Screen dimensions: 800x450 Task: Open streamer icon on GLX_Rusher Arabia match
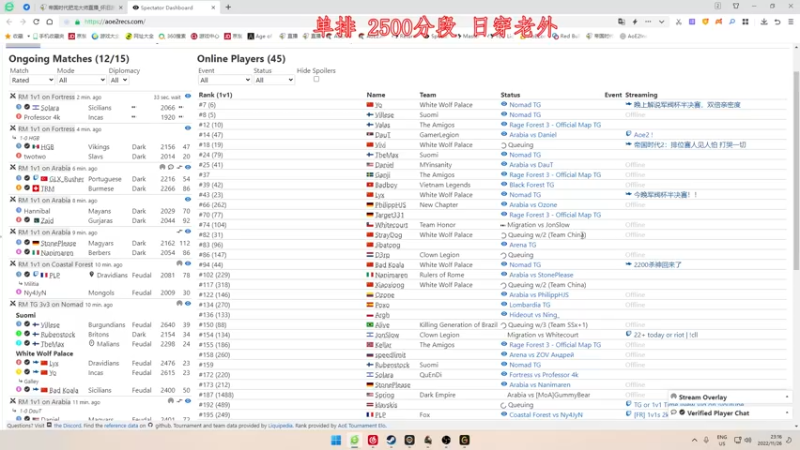162,167
